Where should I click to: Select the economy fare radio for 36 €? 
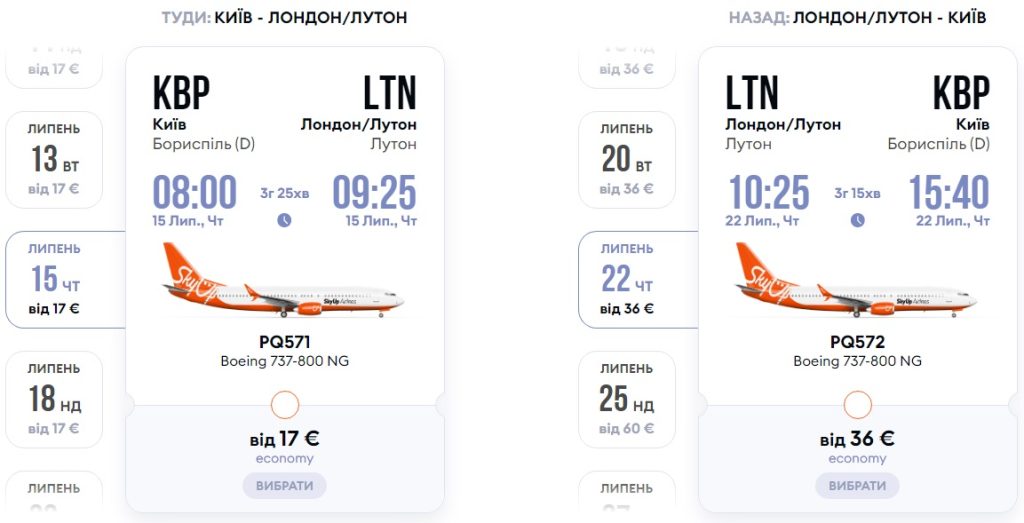857,405
